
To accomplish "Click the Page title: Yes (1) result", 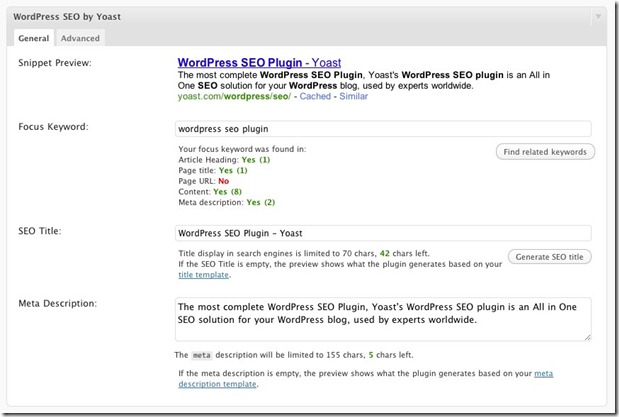I will (213, 170).
